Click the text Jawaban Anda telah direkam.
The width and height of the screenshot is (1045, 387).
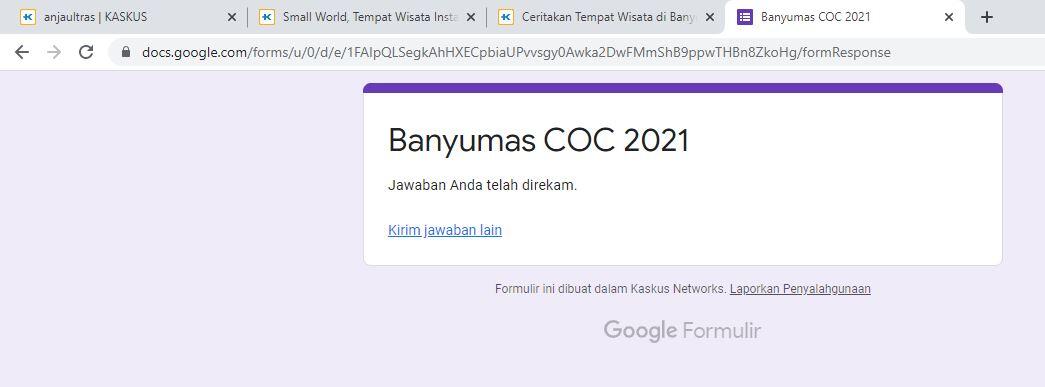483,185
